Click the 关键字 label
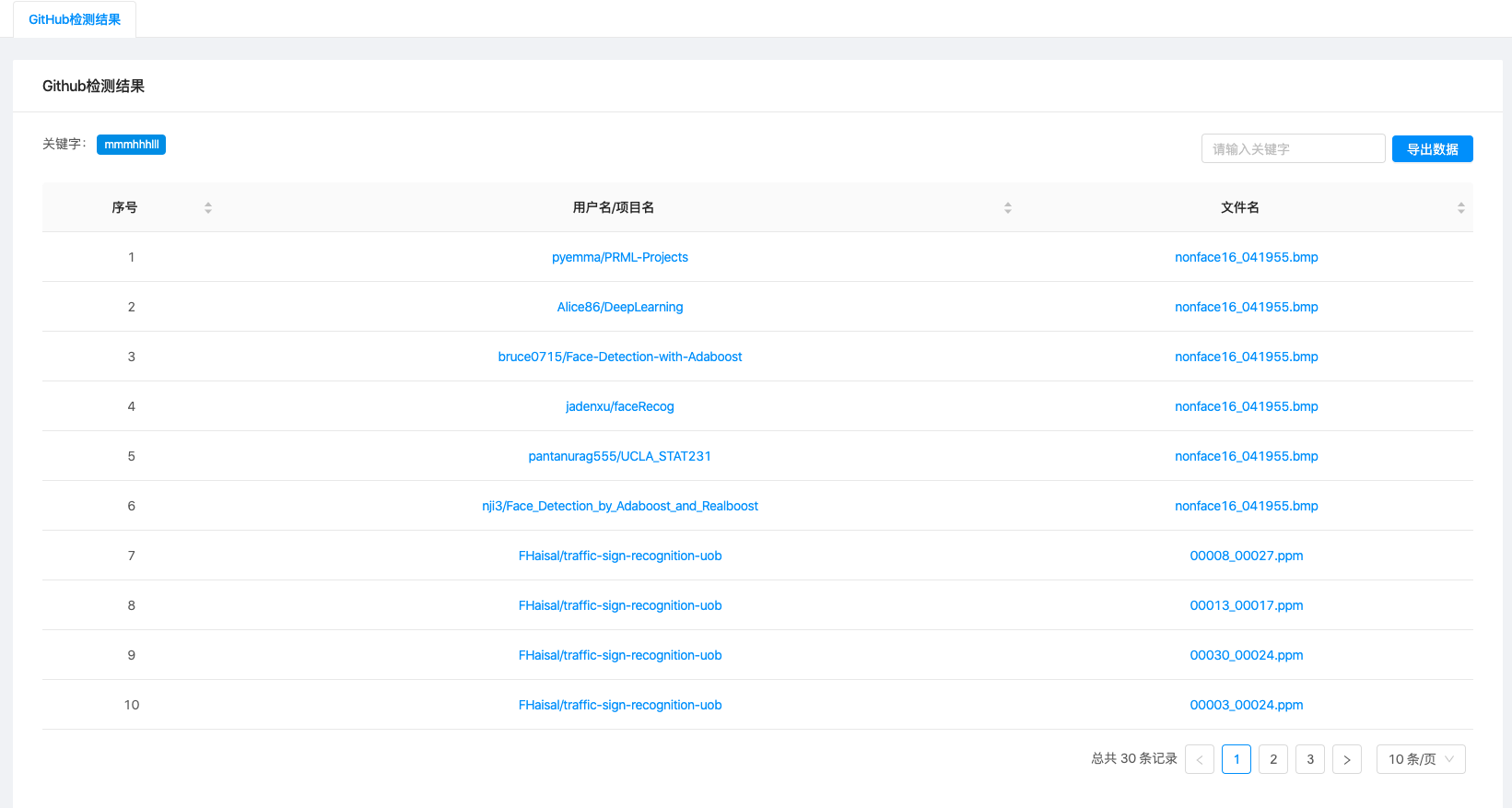 point(64,144)
